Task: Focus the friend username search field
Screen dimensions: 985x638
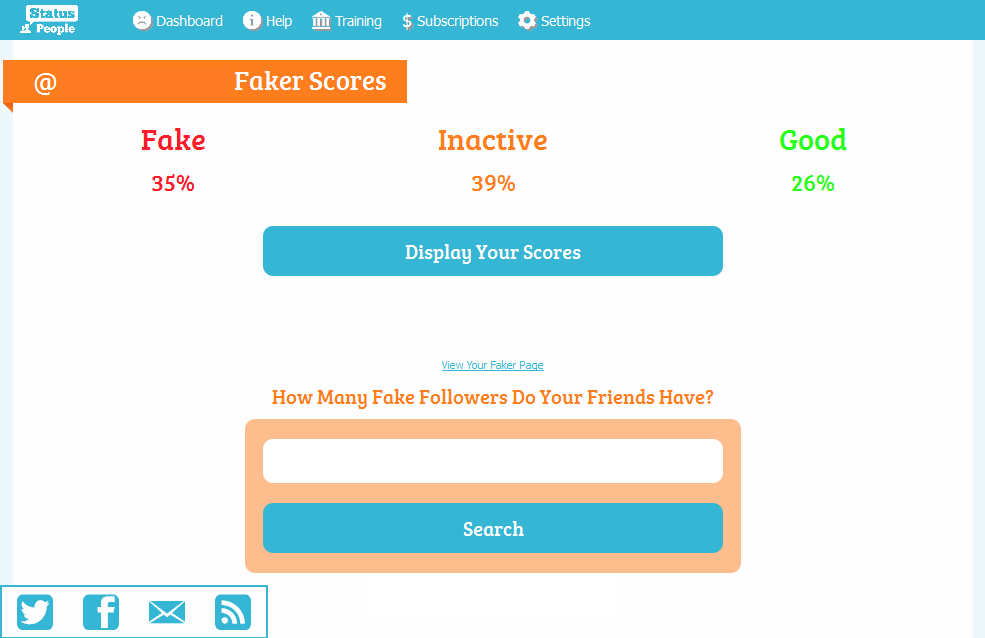Action: click(x=493, y=461)
